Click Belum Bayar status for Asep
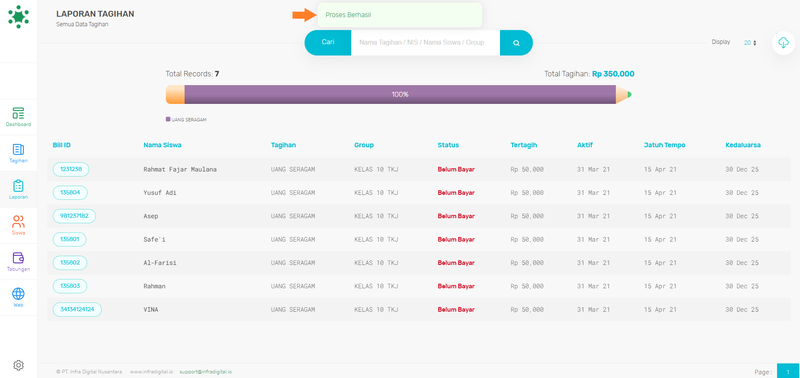 [x=456, y=216]
